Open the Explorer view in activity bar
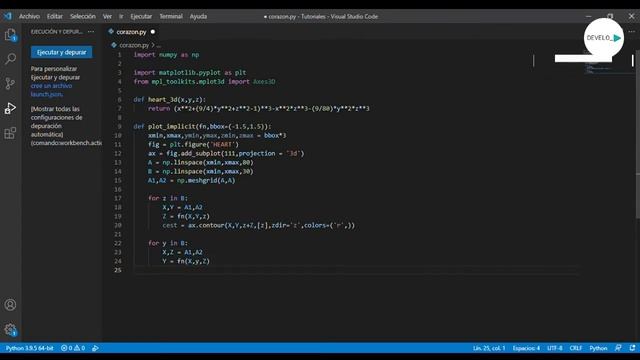Screen dimensions: 640x360 (x=10, y=35)
